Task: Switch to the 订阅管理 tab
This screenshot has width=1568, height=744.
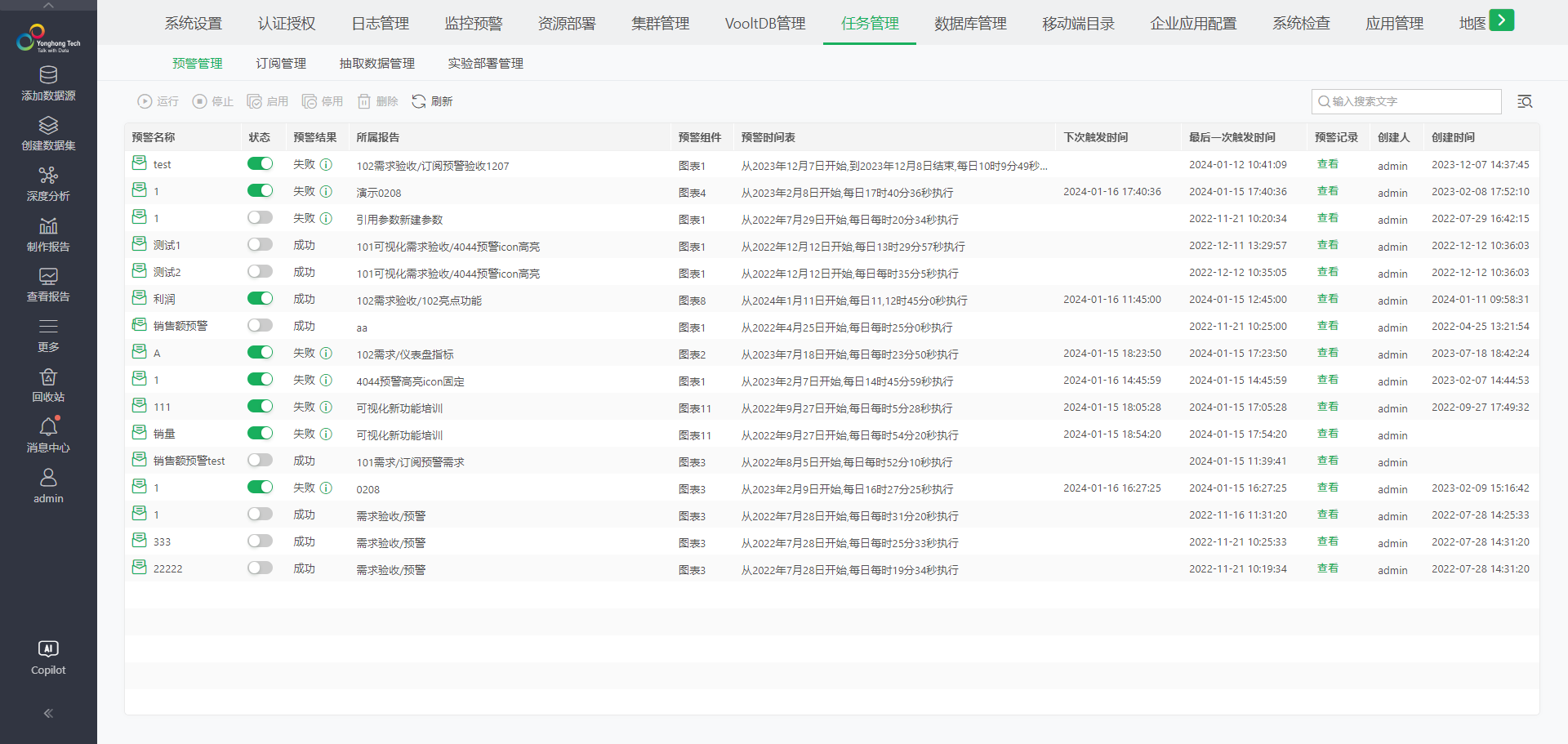Action: [281, 63]
